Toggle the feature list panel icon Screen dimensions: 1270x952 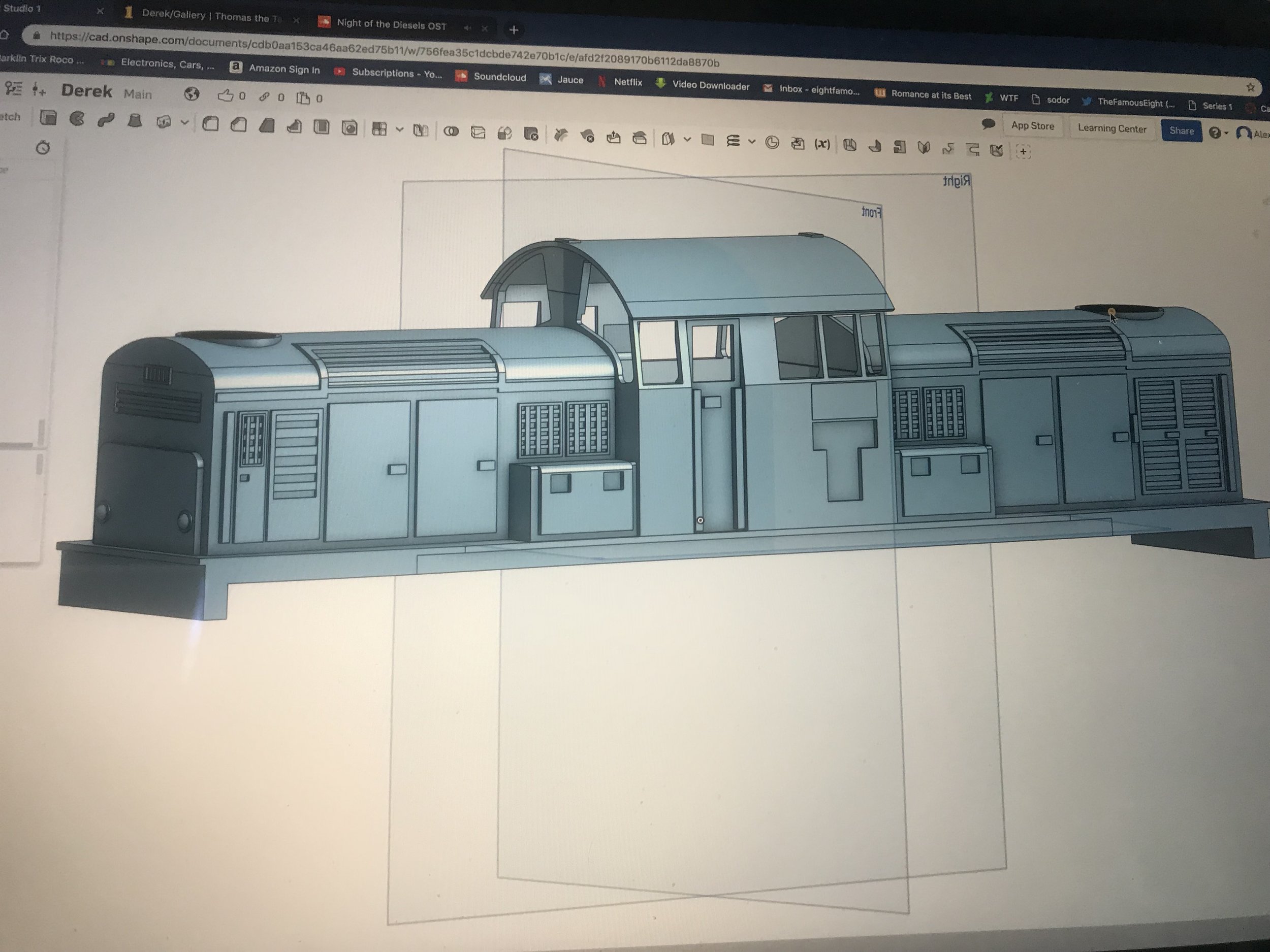[x=13, y=88]
